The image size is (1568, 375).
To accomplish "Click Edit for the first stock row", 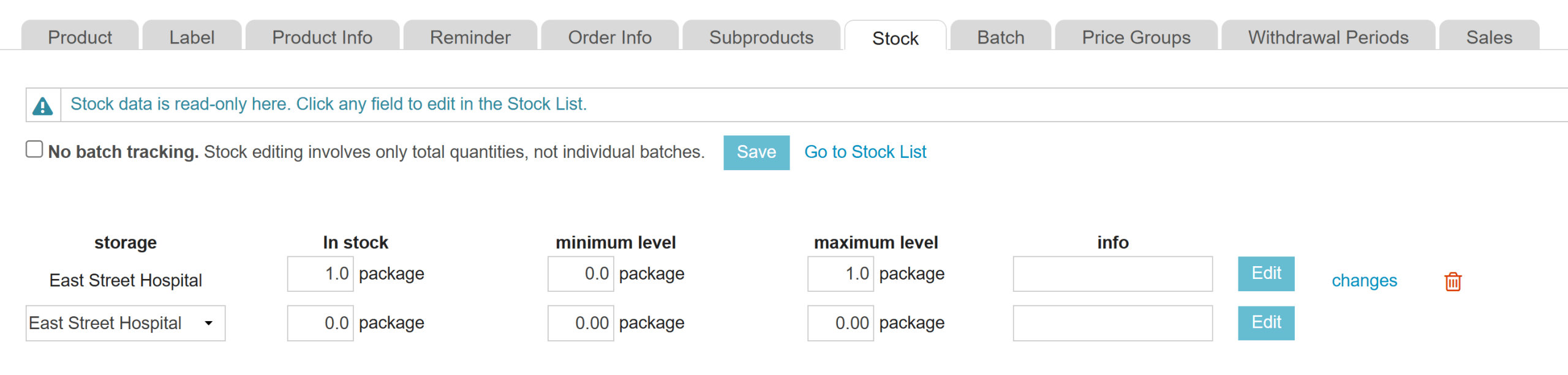I will (x=1265, y=273).
